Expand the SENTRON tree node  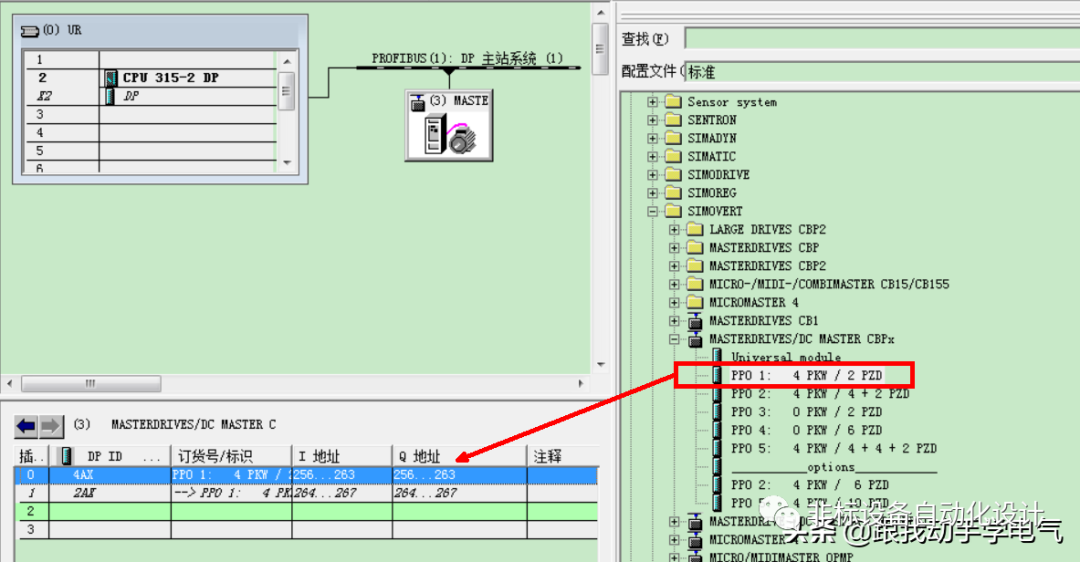tap(652, 120)
